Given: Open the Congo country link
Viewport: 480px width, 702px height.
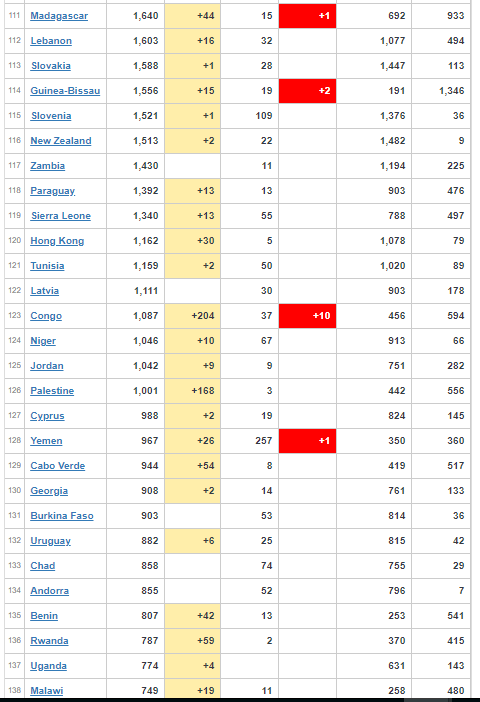Looking at the screenshot, I should point(46,316).
